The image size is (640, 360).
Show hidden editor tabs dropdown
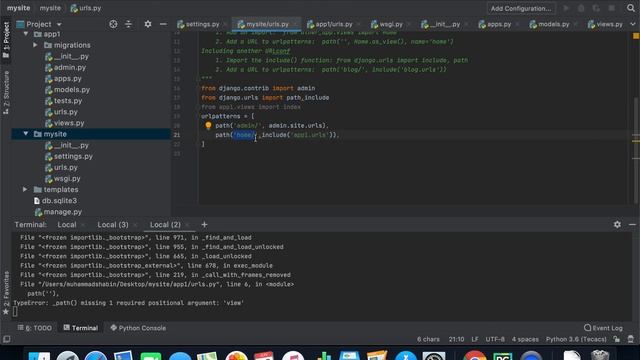(633, 24)
